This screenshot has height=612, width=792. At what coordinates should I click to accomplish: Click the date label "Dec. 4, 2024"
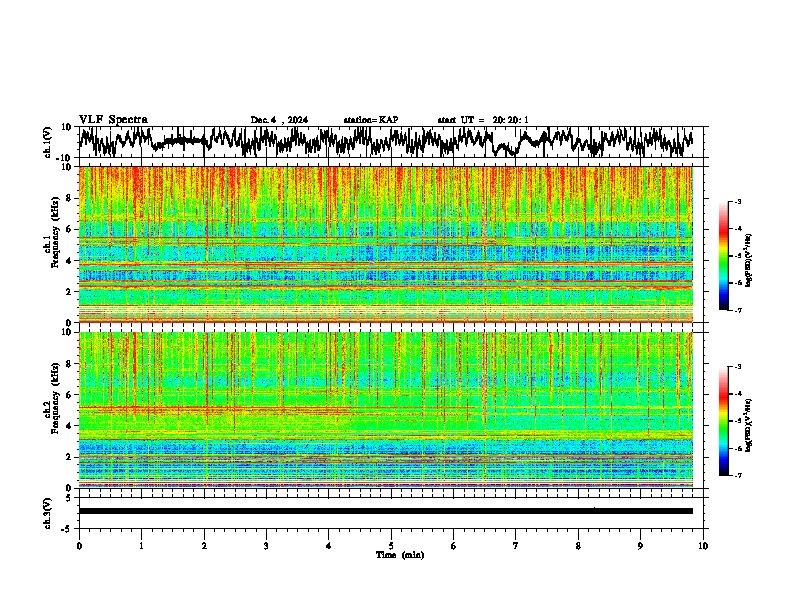coord(279,120)
